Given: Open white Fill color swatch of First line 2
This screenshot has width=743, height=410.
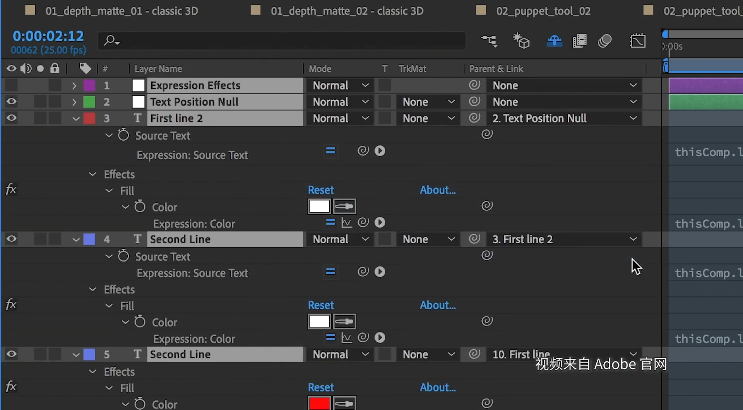Looking at the screenshot, I should [319, 206].
